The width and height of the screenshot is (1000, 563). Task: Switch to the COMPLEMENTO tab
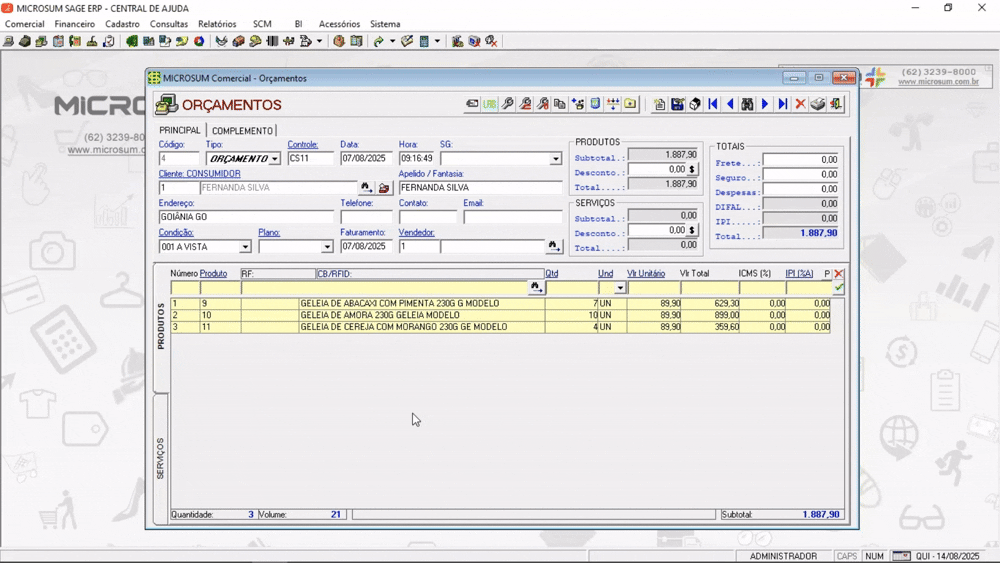tap(242, 130)
